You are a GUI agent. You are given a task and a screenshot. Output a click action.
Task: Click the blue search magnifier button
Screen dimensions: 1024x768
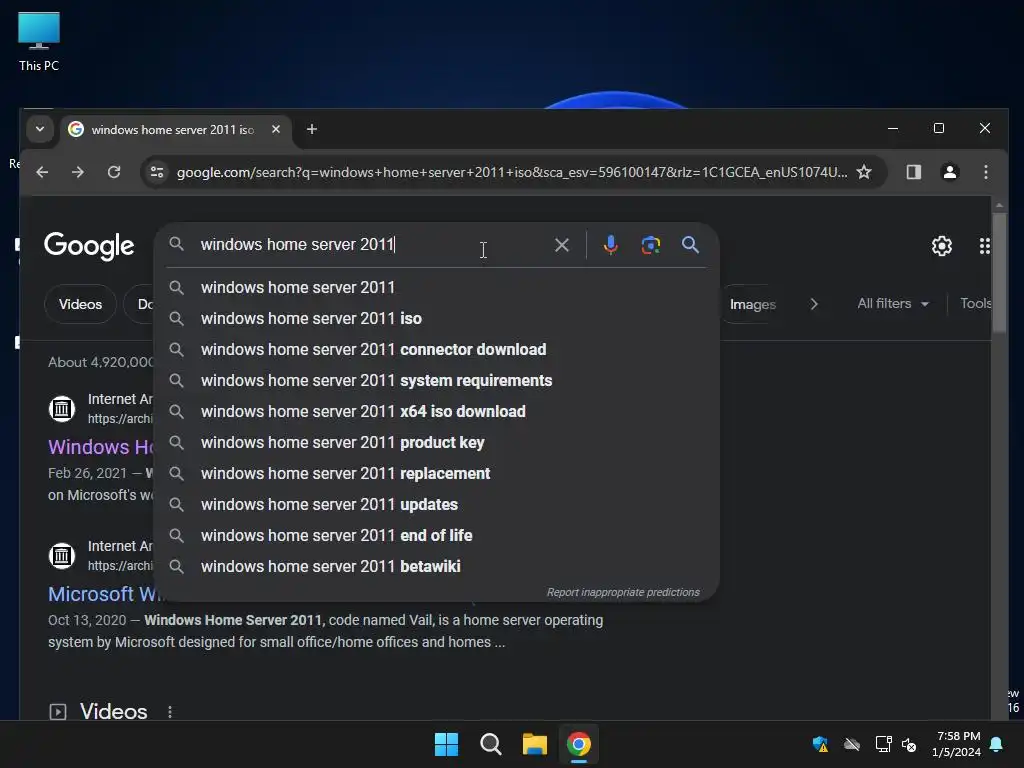tap(690, 245)
